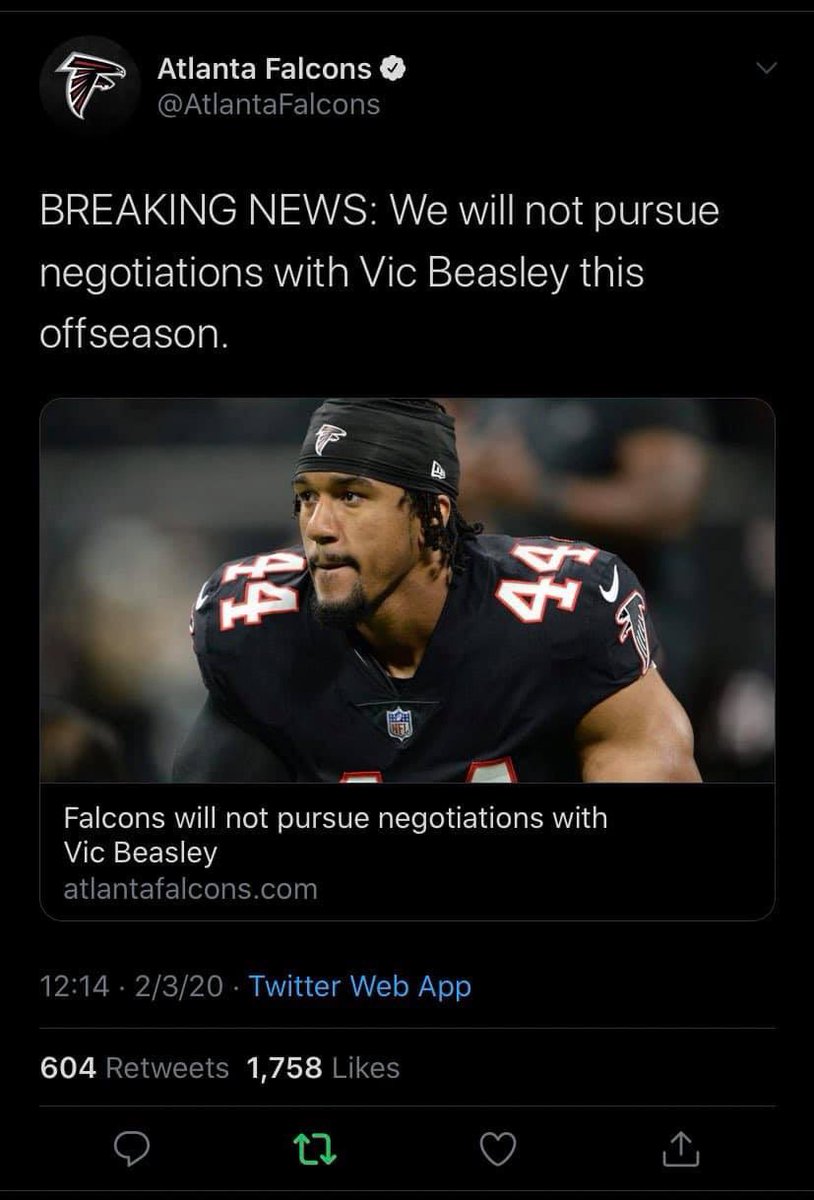Click the verified badge beside Atlanta Falcons

point(394,69)
